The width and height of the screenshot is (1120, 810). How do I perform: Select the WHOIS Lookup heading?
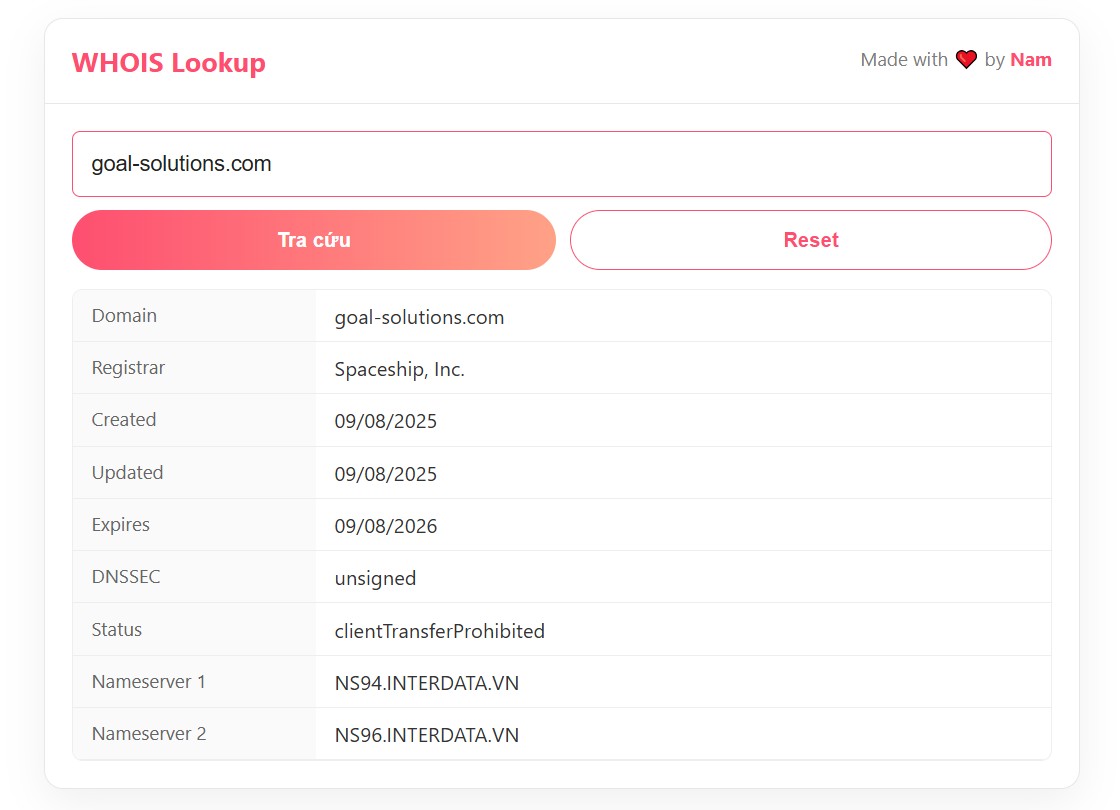click(x=168, y=62)
